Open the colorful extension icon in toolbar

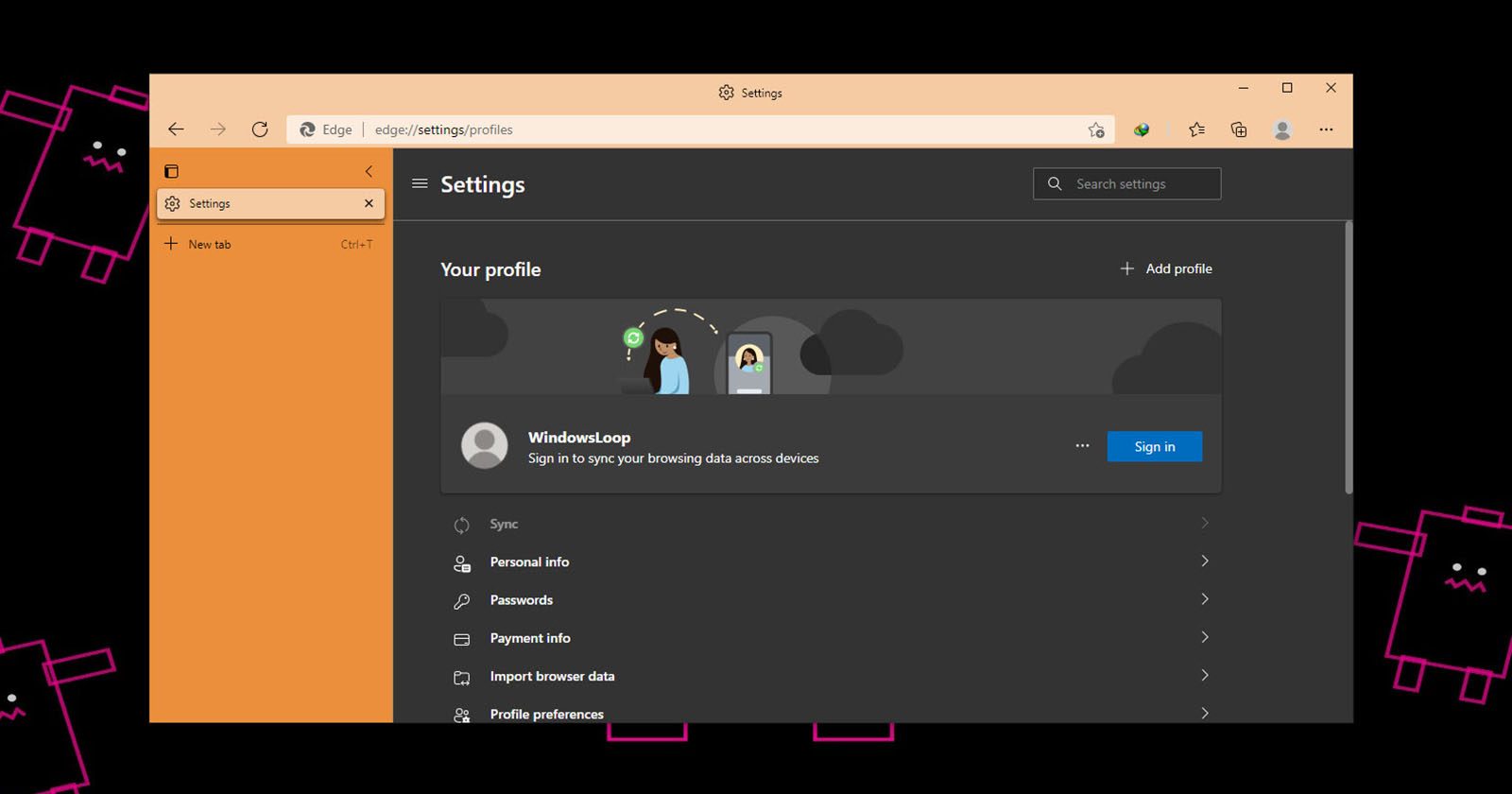click(1142, 130)
